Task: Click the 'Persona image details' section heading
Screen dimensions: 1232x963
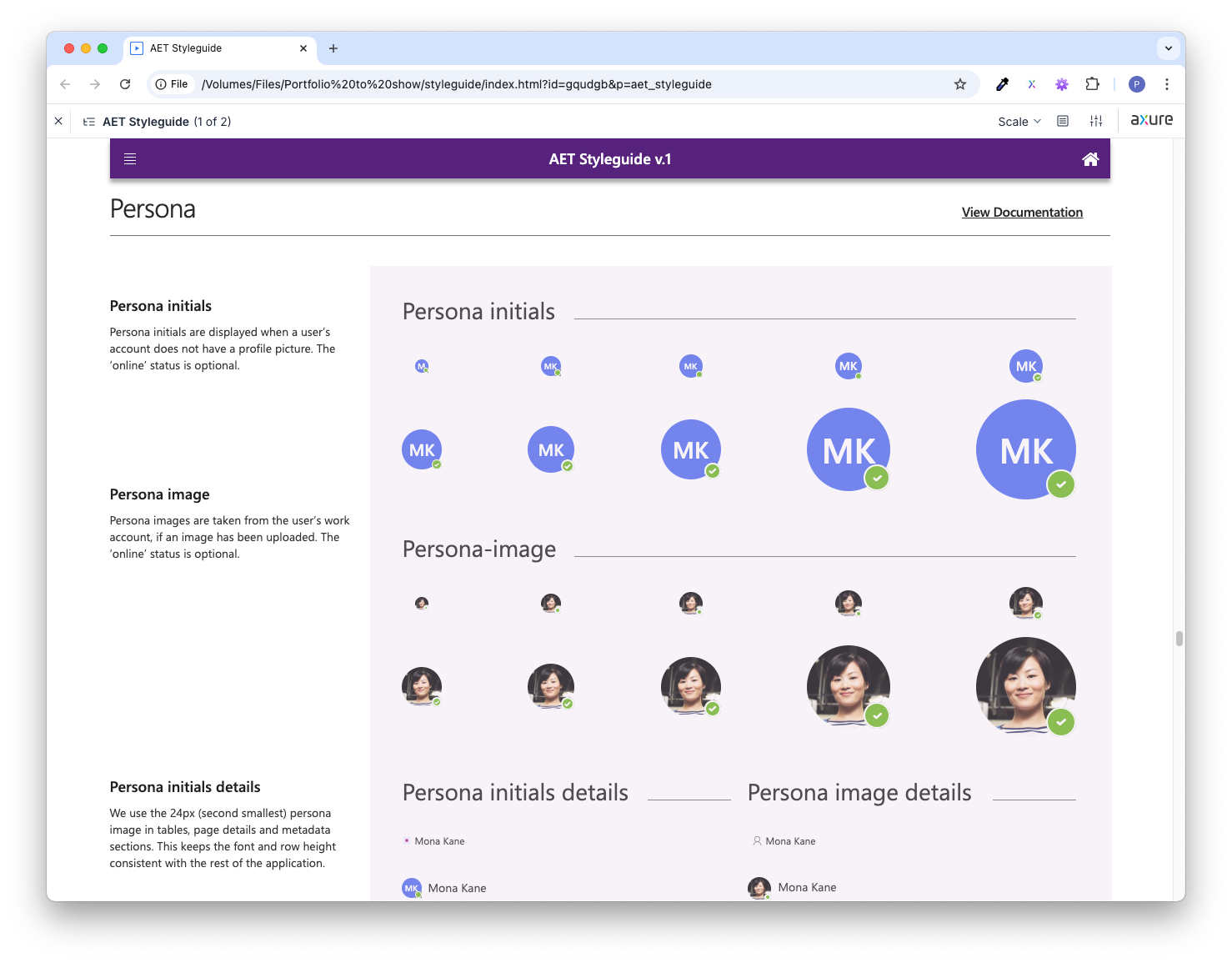Action: 859,793
